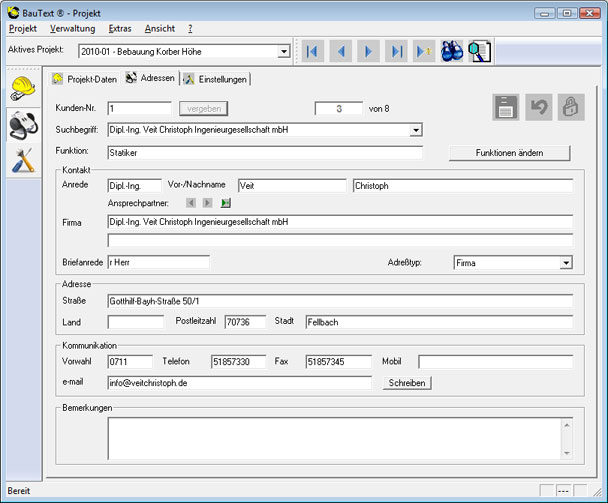Go to the previous record

342,52
